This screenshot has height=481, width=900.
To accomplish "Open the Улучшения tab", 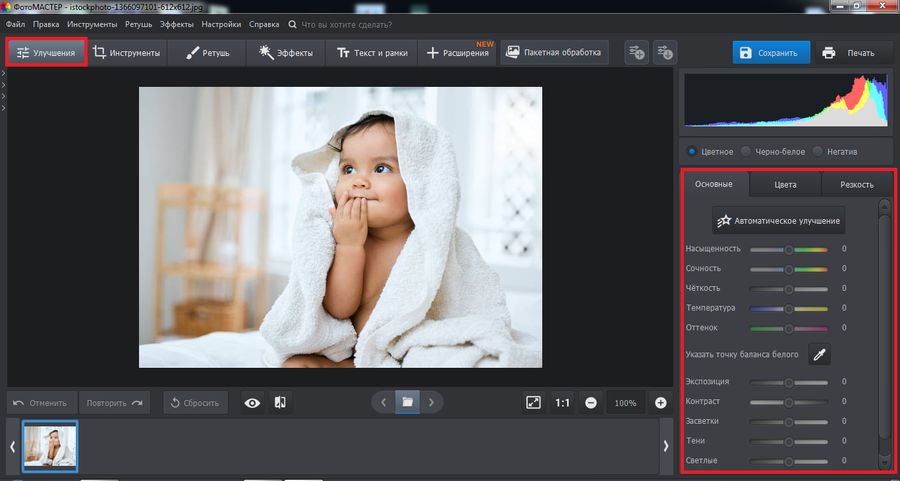I will click(46, 52).
